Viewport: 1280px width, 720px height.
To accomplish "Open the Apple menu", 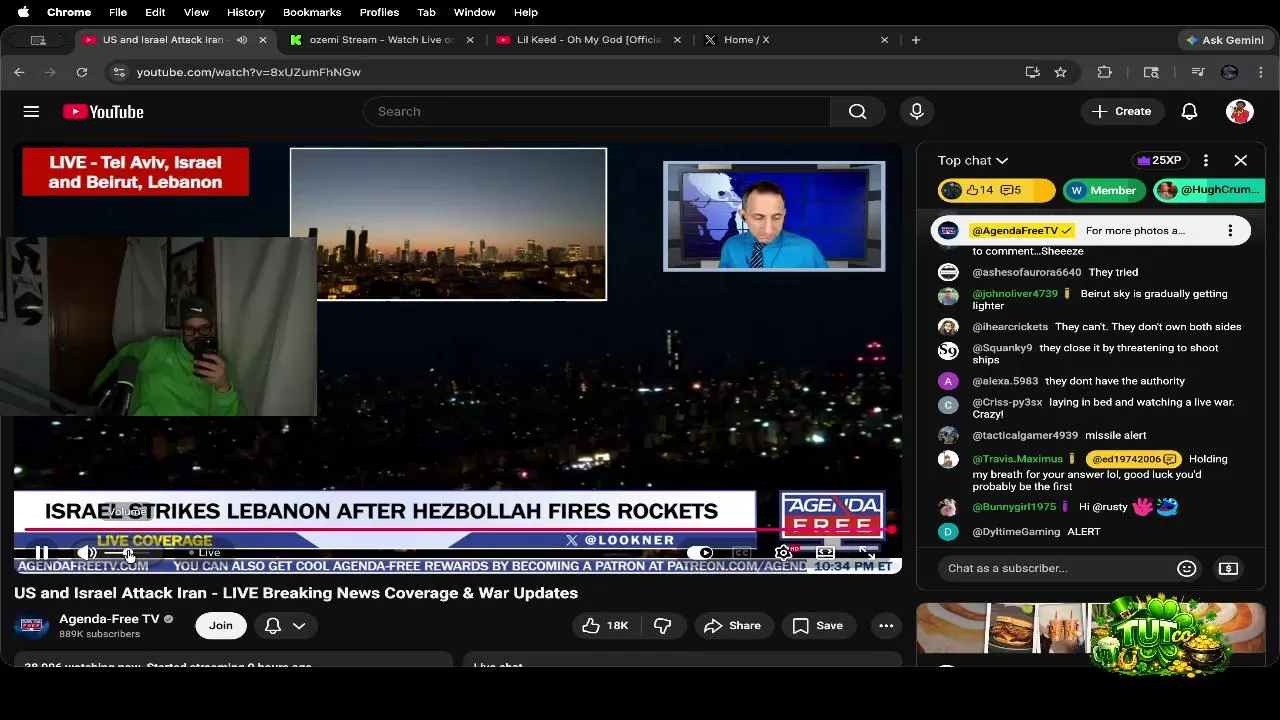I will coord(23,12).
